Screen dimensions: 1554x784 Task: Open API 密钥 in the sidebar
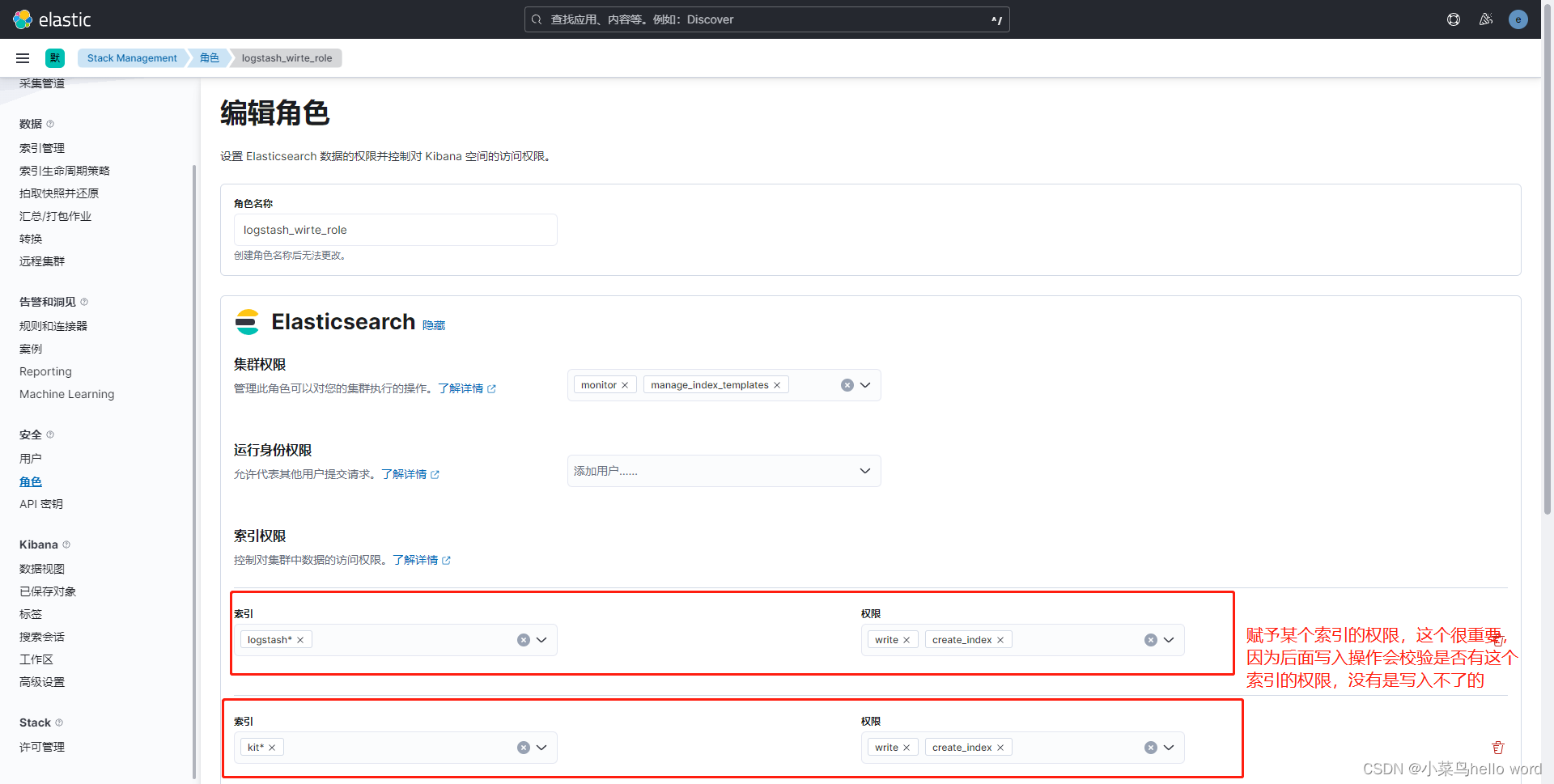pos(40,504)
